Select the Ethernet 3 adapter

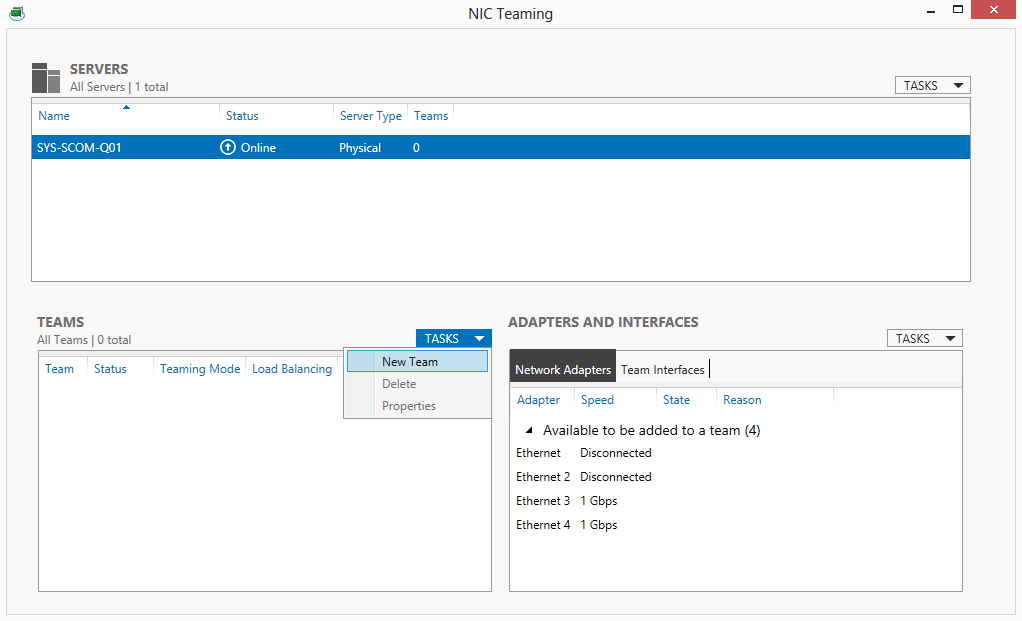tap(543, 501)
